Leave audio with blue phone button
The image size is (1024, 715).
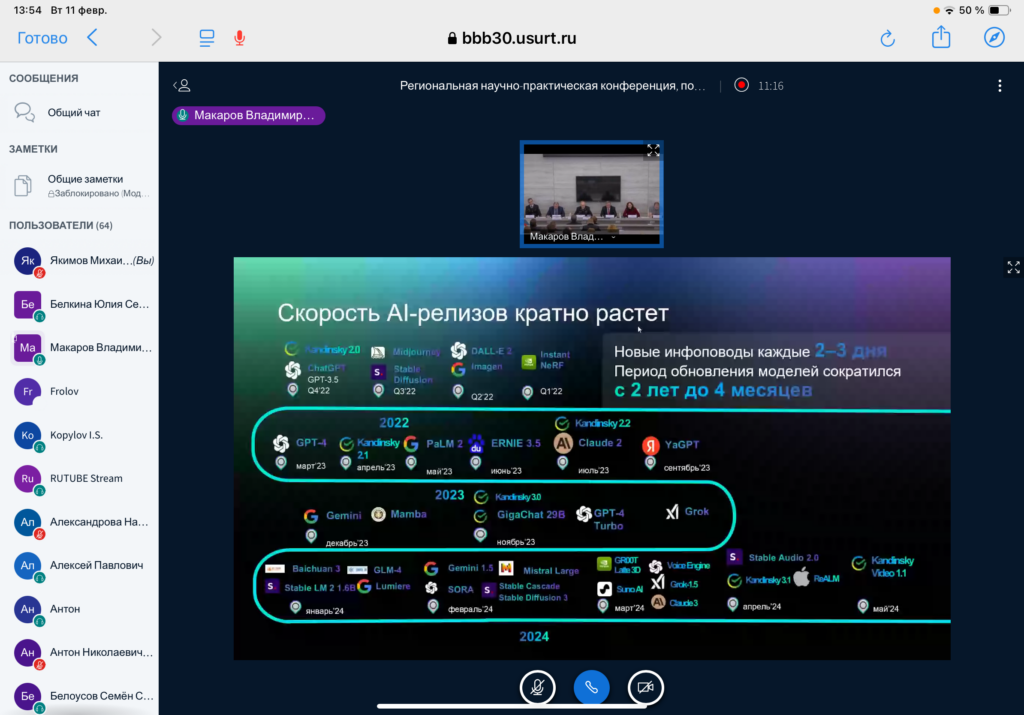pos(592,688)
